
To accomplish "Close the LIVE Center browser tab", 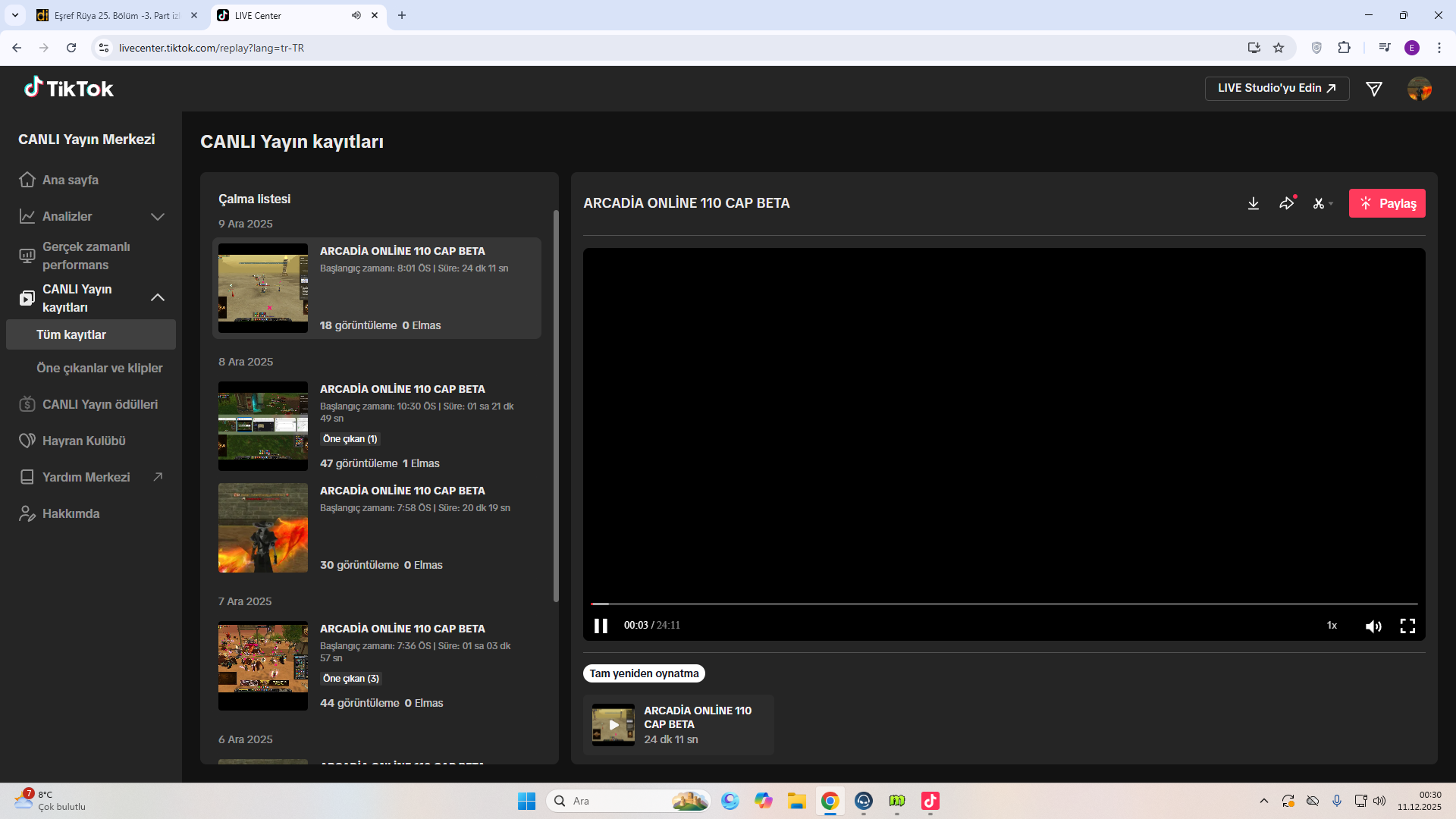I will coord(375,15).
